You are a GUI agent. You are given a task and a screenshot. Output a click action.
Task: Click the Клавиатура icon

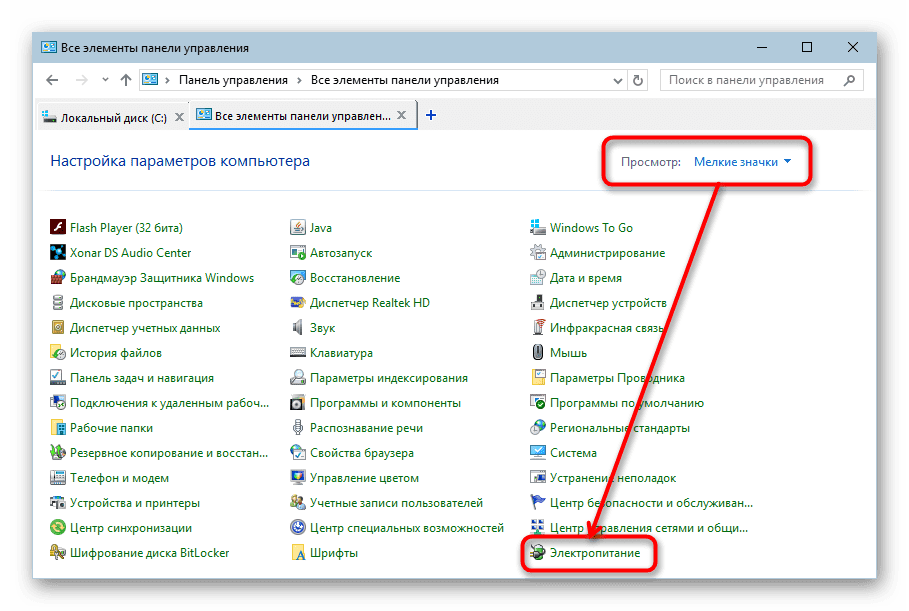click(x=297, y=352)
